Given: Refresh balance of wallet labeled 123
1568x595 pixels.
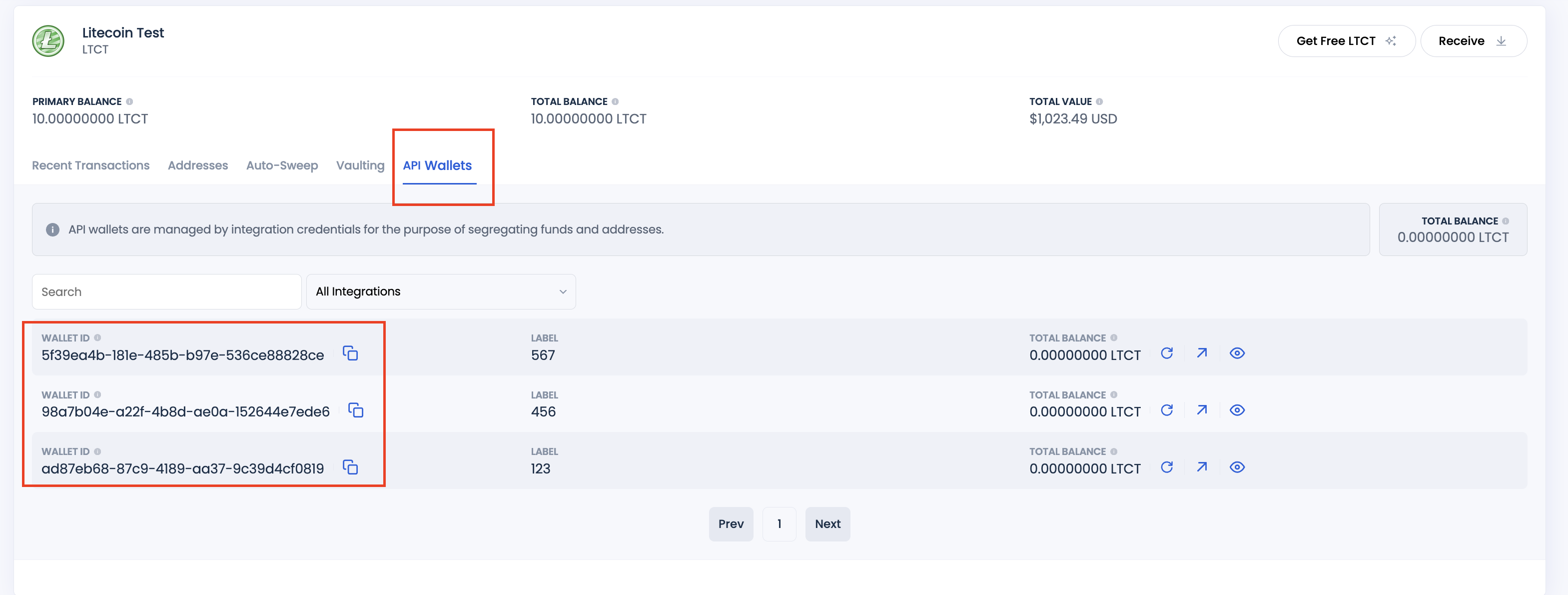Looking at the screenshot, I should 1167,467.
